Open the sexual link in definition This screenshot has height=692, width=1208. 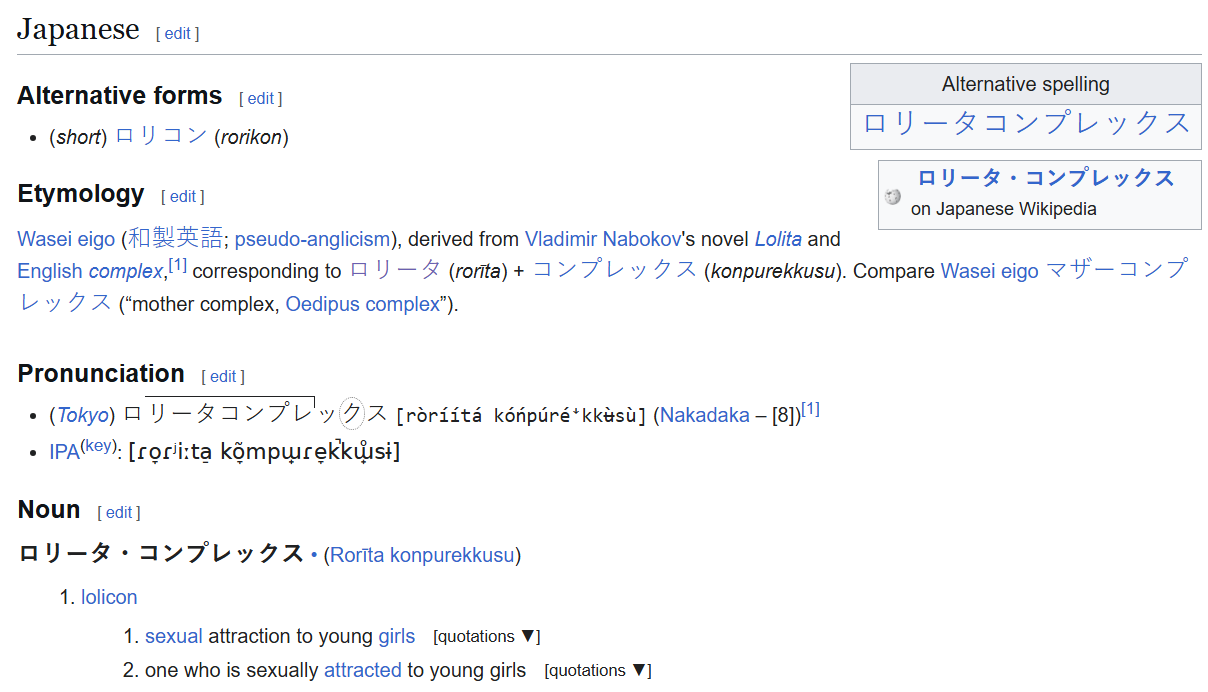[x=174, y=636]
